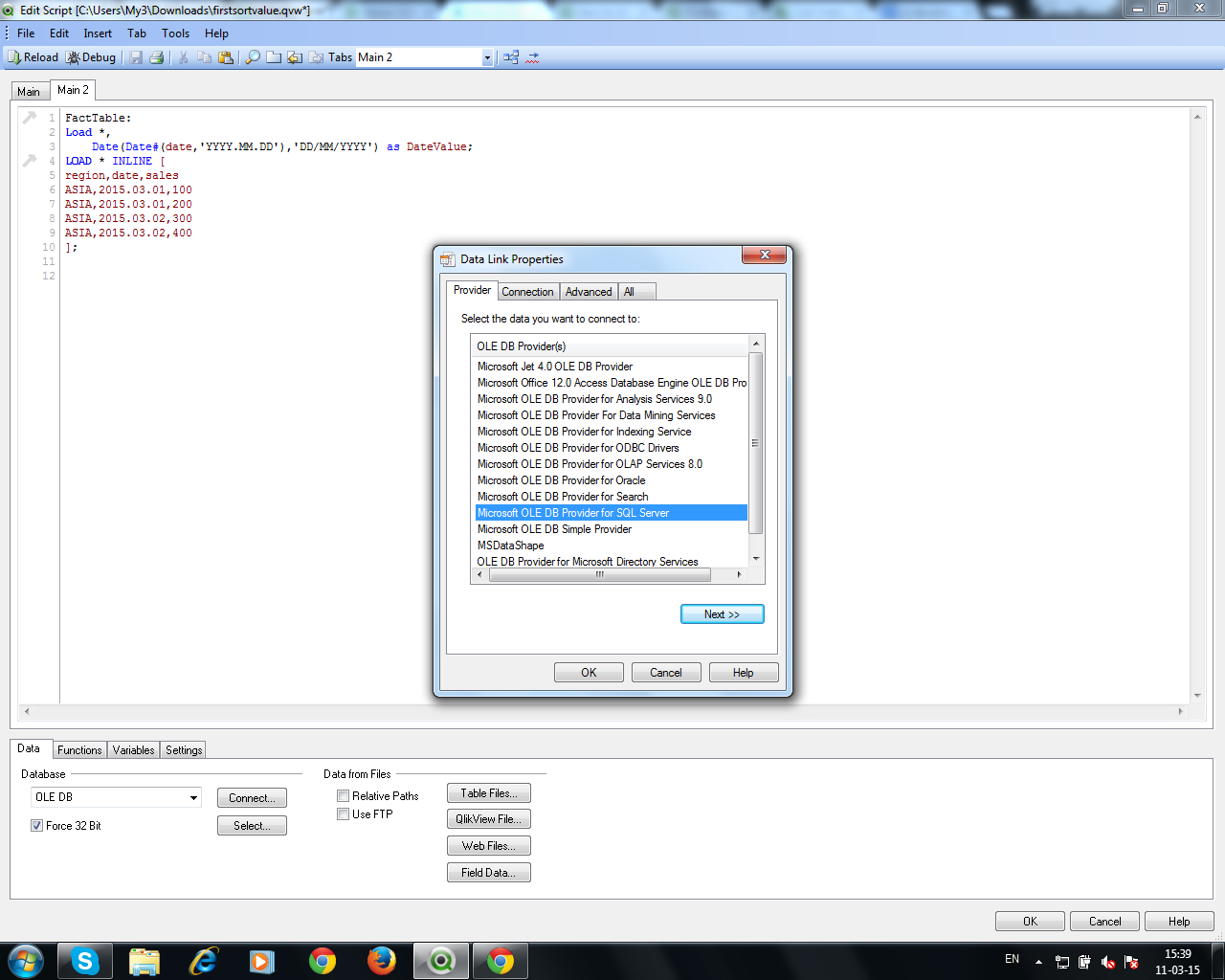Click the syntax check icon with red squiggle
This screenshot has width=1225, height=980.
pos(533,57)
